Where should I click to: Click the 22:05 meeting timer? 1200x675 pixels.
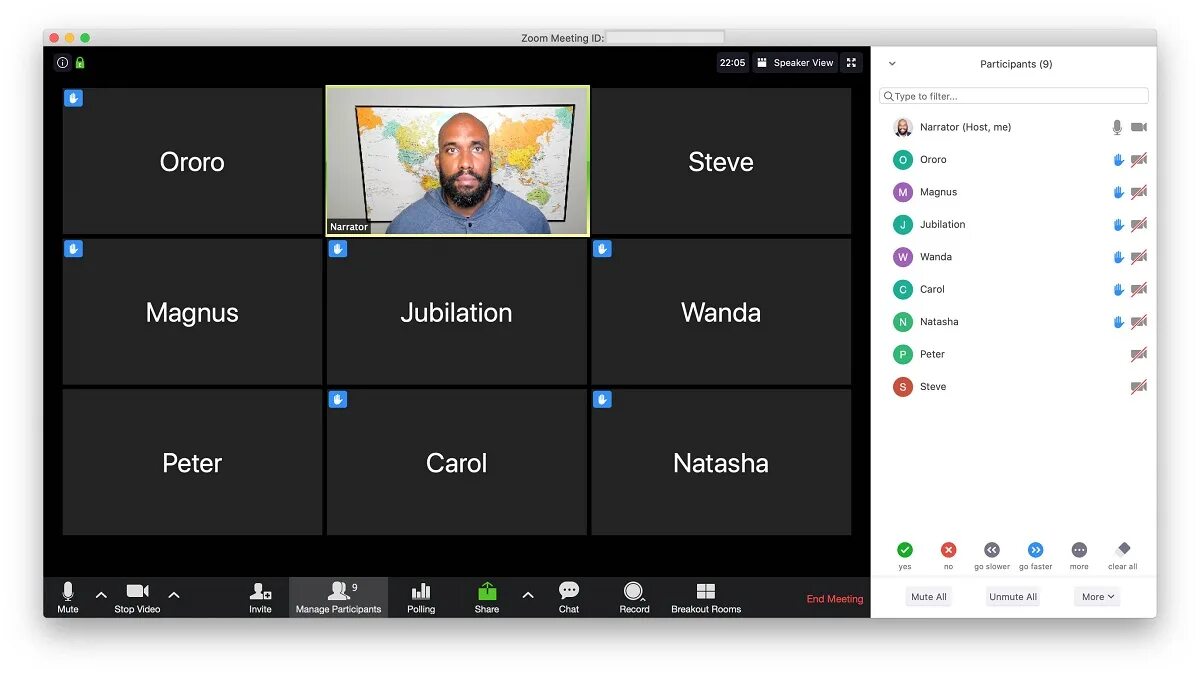pos(733,62)
